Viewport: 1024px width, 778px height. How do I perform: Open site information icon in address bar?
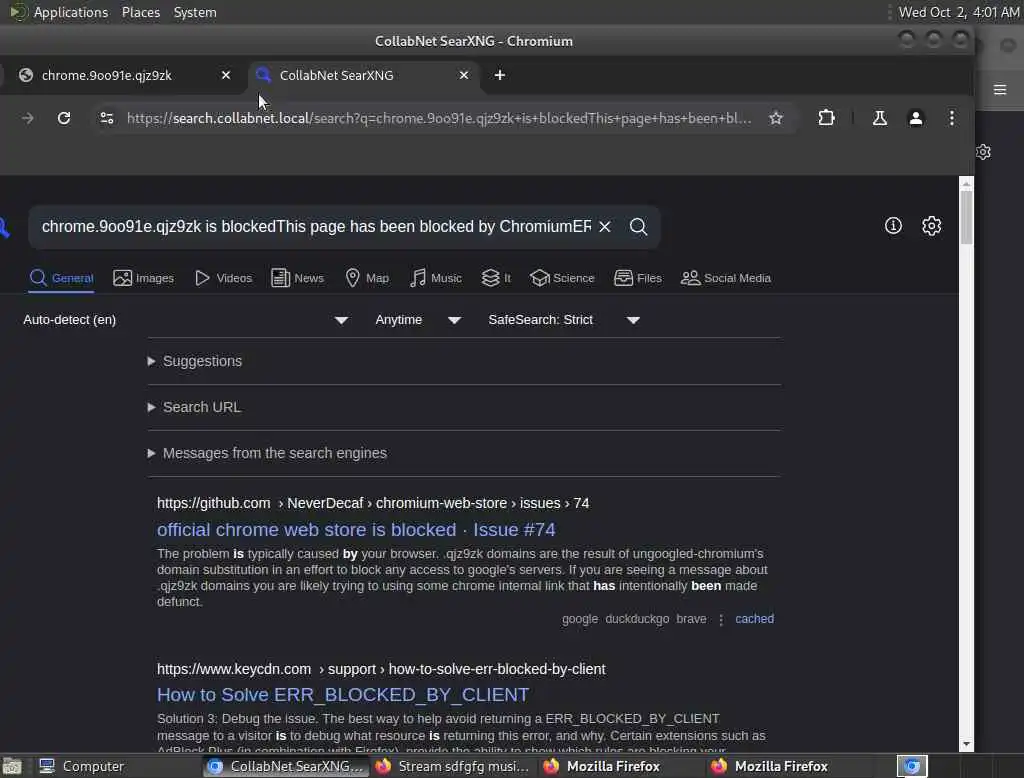(106, 118)
